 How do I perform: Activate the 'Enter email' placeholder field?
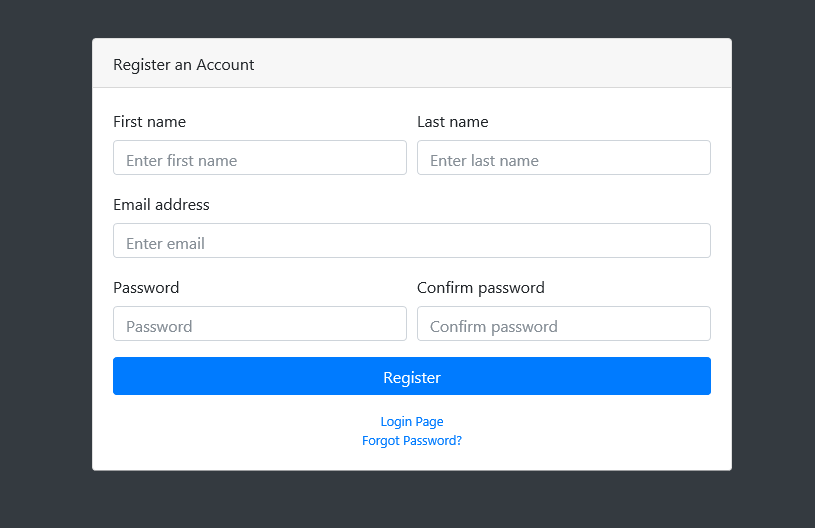412,241
